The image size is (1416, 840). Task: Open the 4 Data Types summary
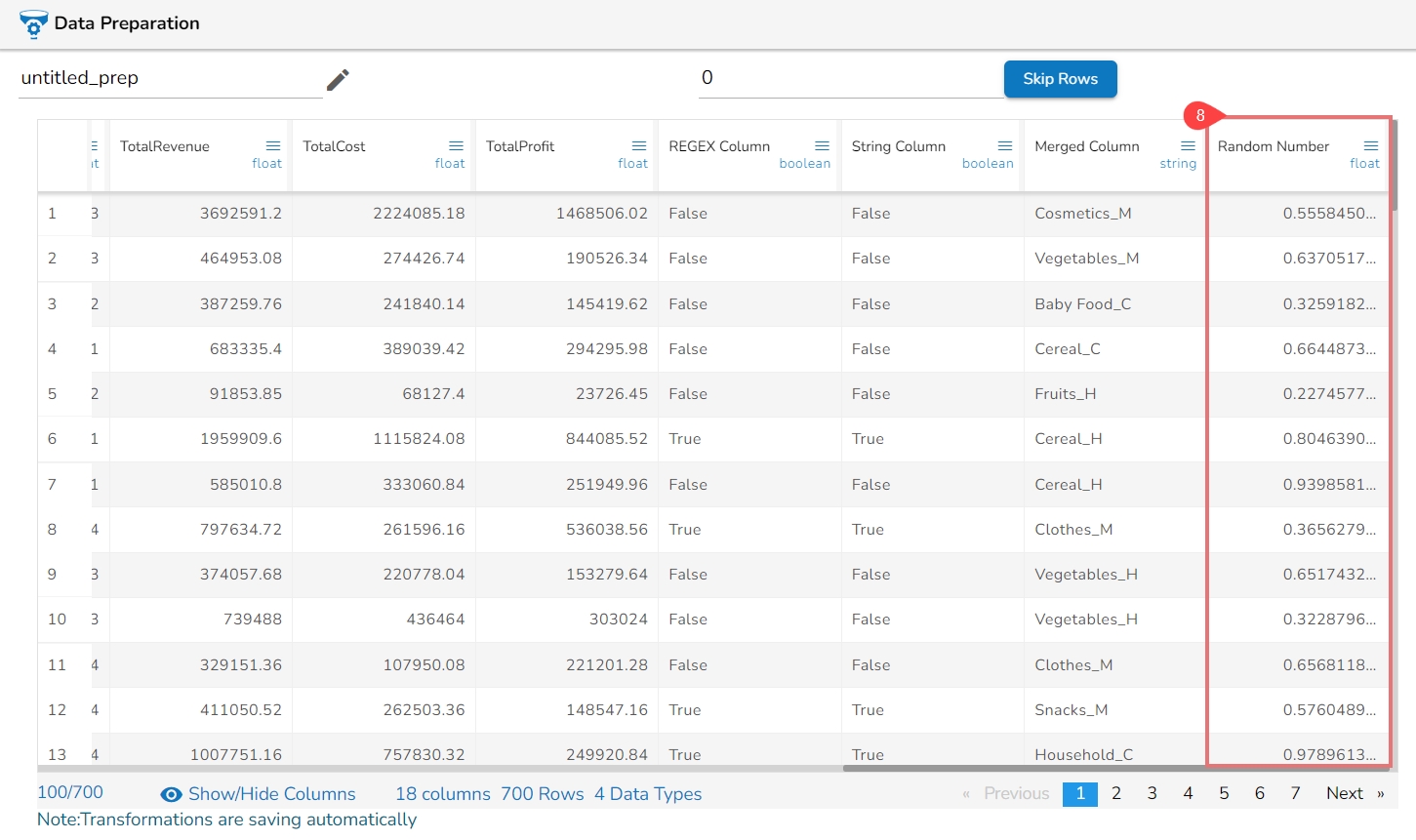click(648, 794)
